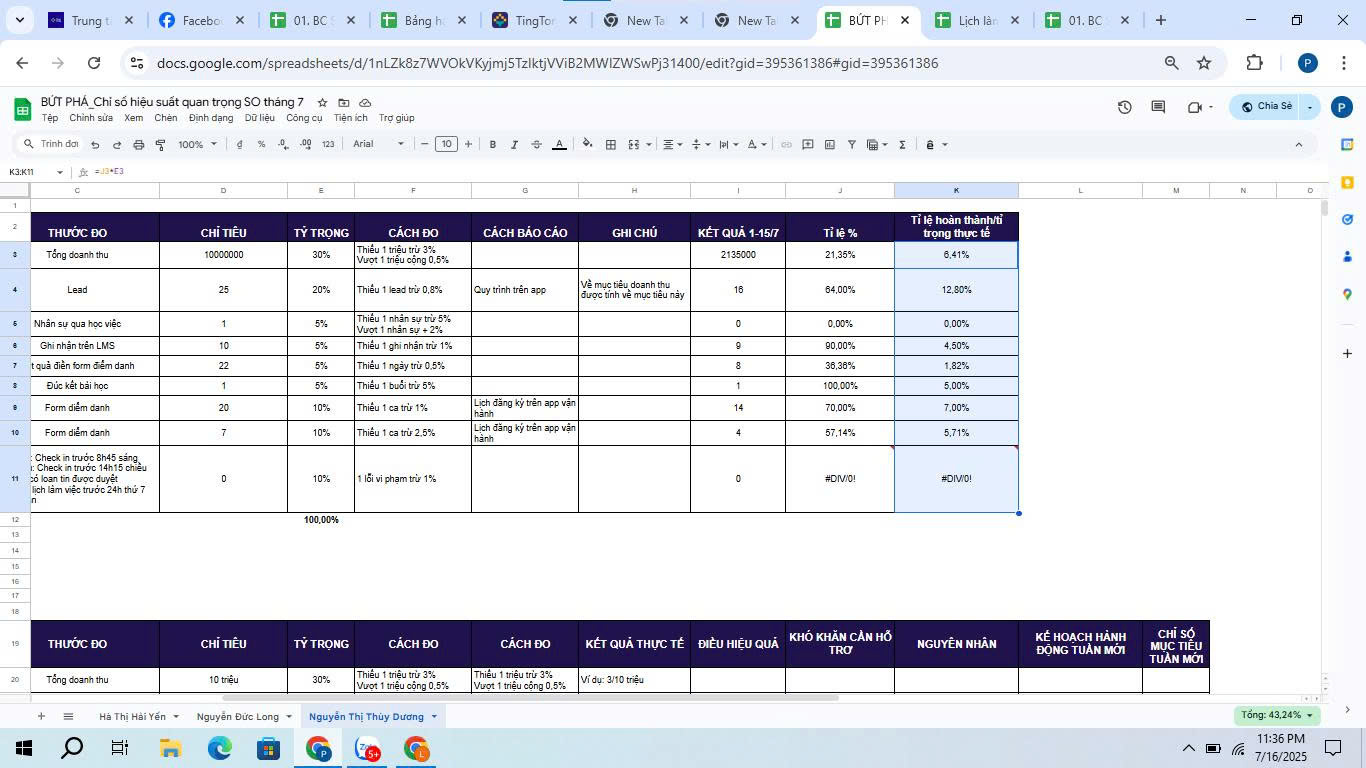The image size is (1366, 768).
Task: Open the fill color picker
Action: click(587, 145)
